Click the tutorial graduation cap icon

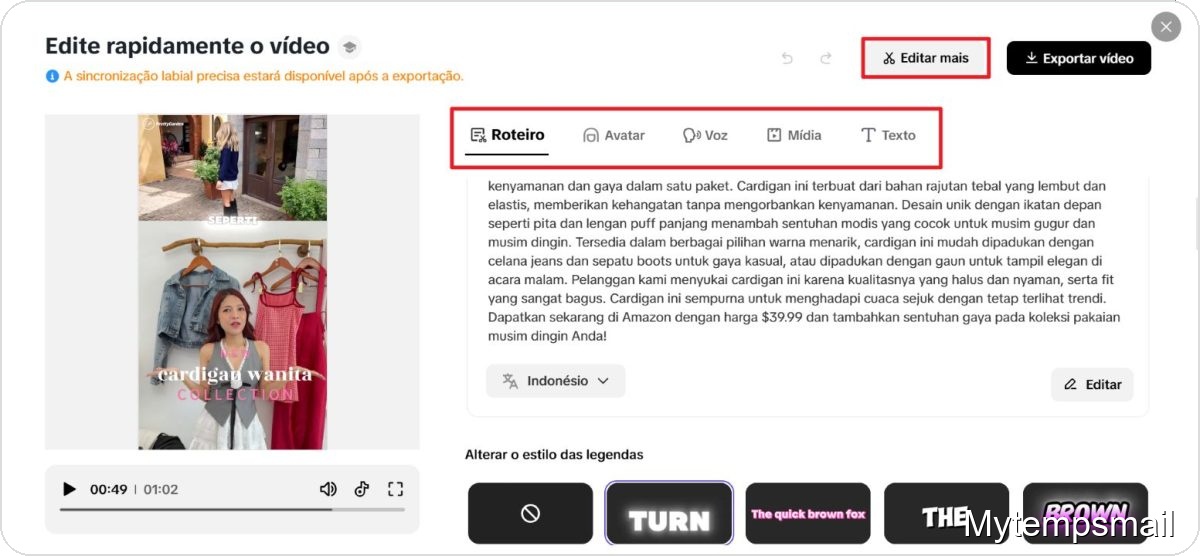pyautogui.click(x=348, y=47)
